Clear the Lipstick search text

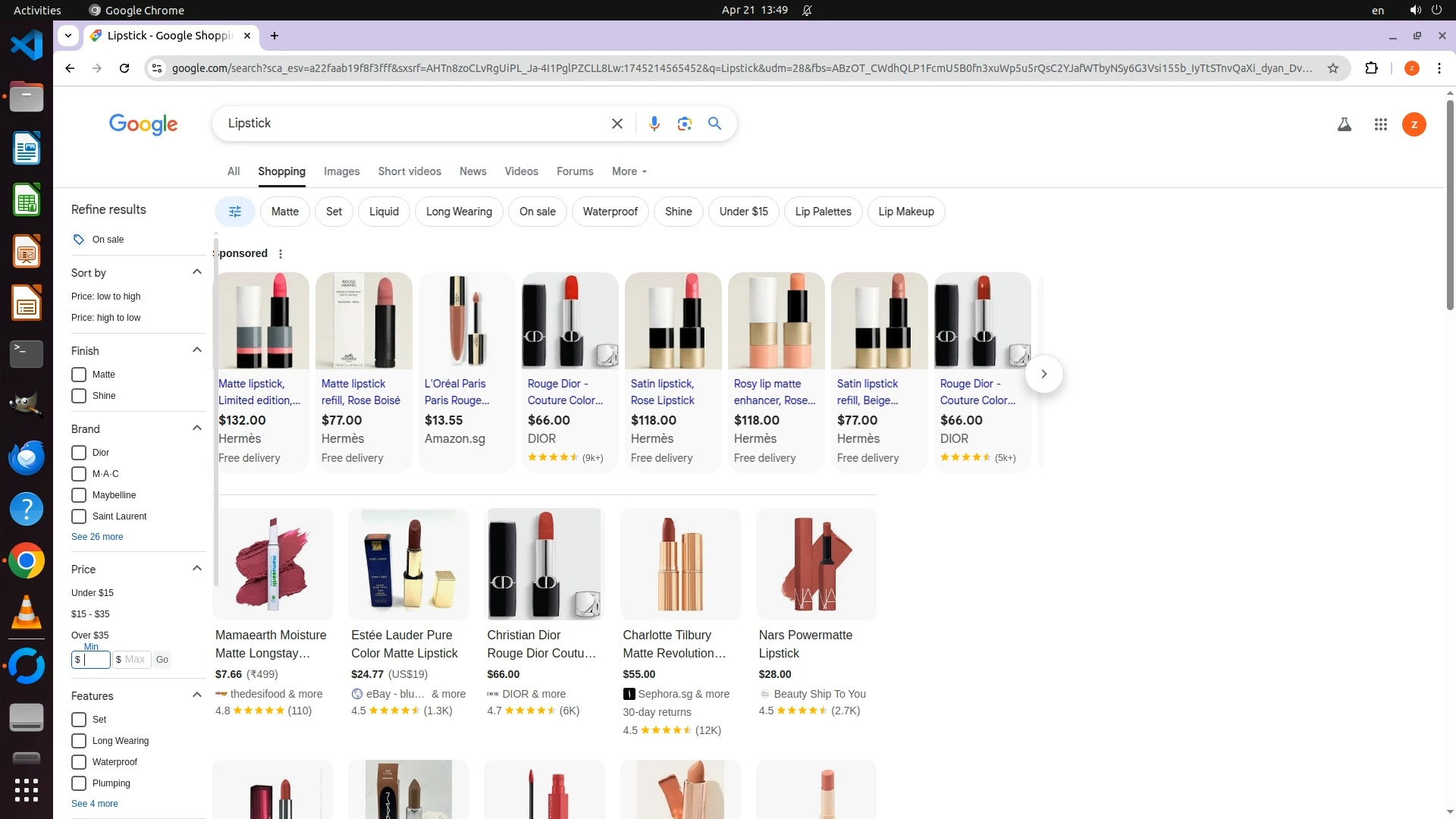click(617, 124)
